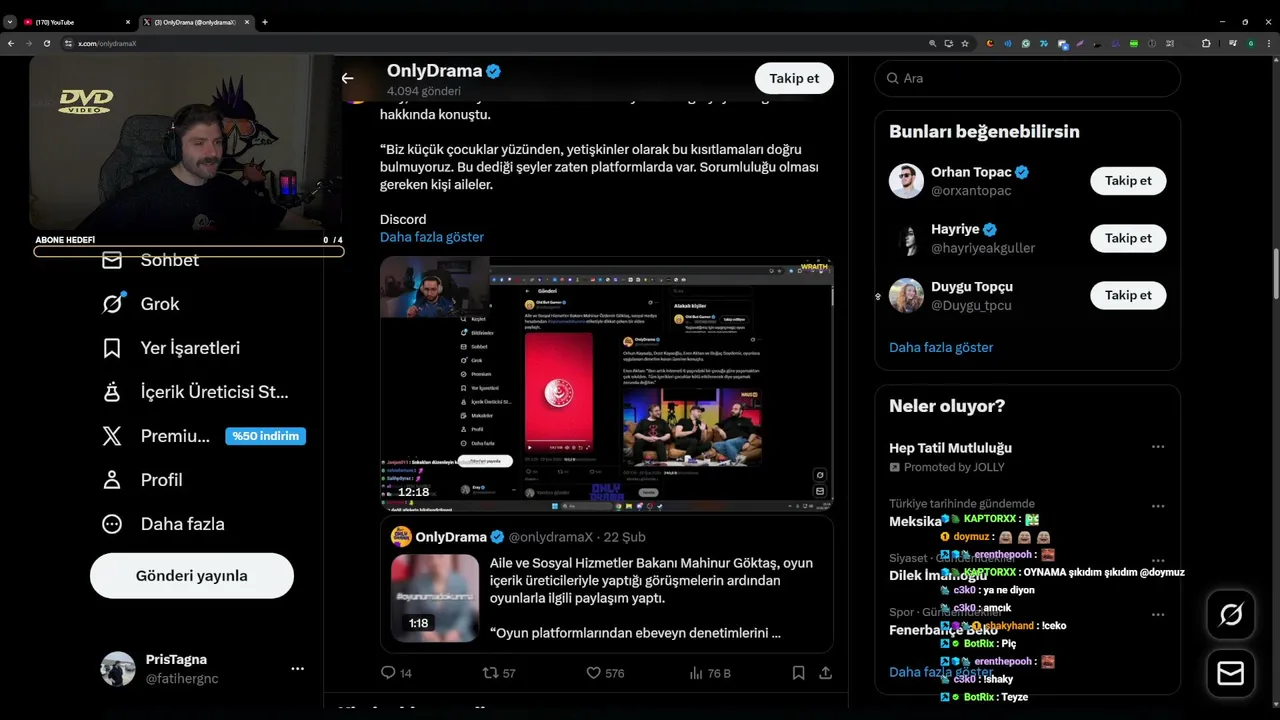
Task: Click the repost icon showing 57
Action: (x=490, y=673)
